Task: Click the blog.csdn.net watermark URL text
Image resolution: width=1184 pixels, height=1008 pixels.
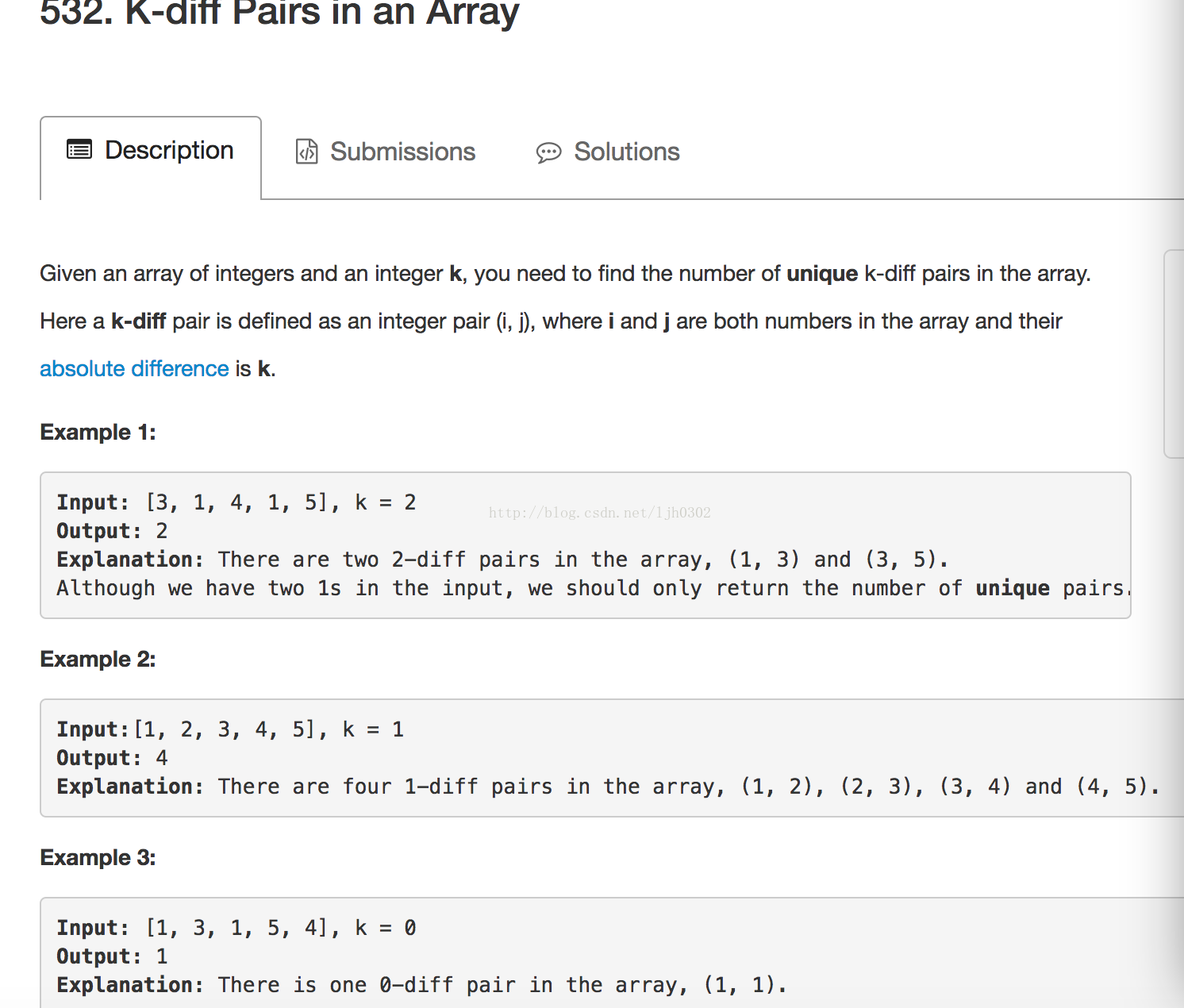Action: tap(600, 513)
